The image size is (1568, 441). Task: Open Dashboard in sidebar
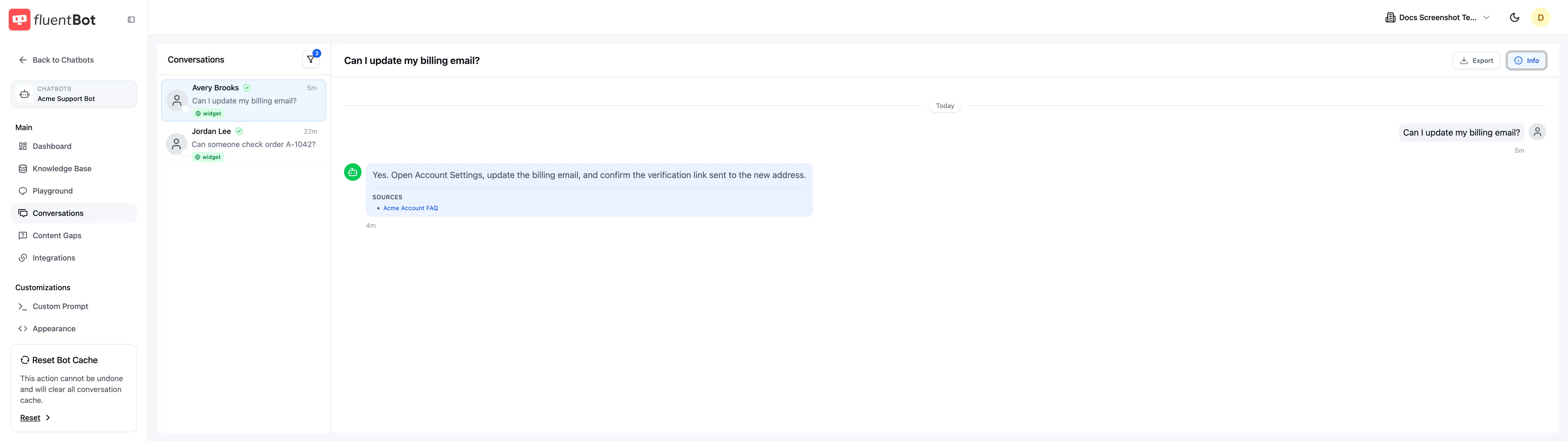tap(74, 146)
